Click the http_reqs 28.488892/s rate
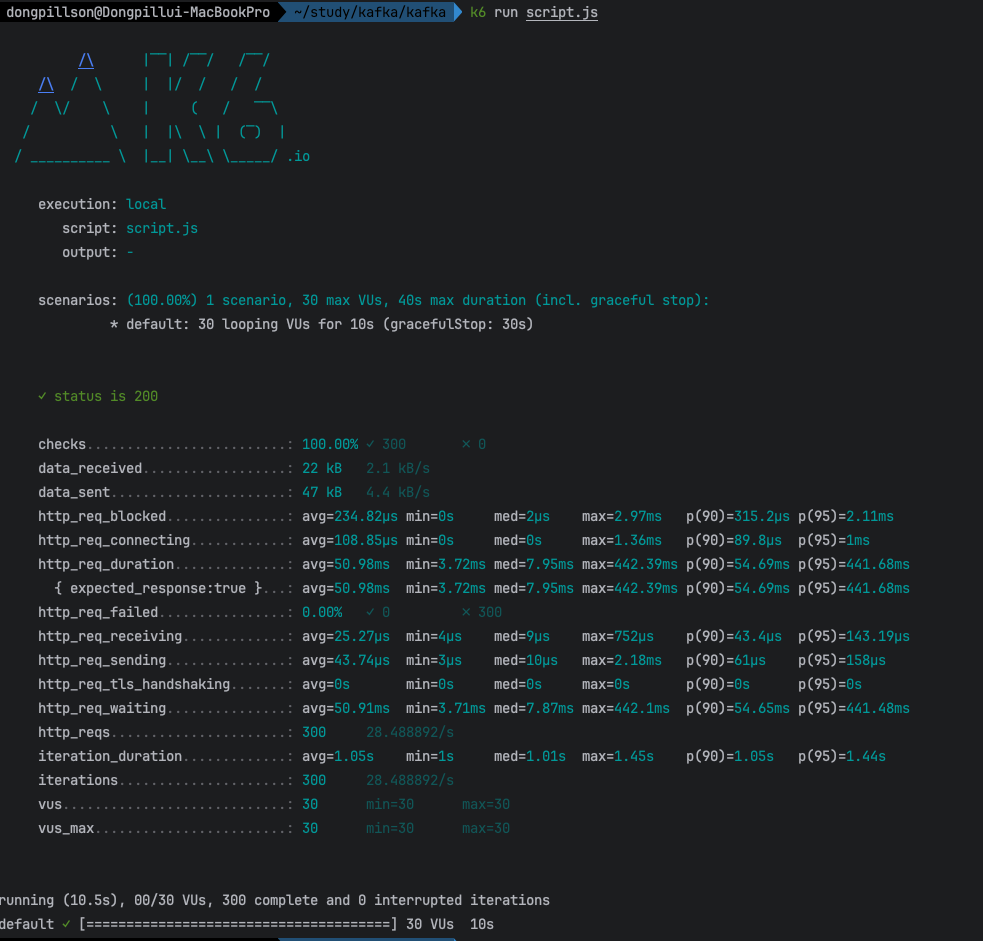983x941 pixels. coord(409,732)
